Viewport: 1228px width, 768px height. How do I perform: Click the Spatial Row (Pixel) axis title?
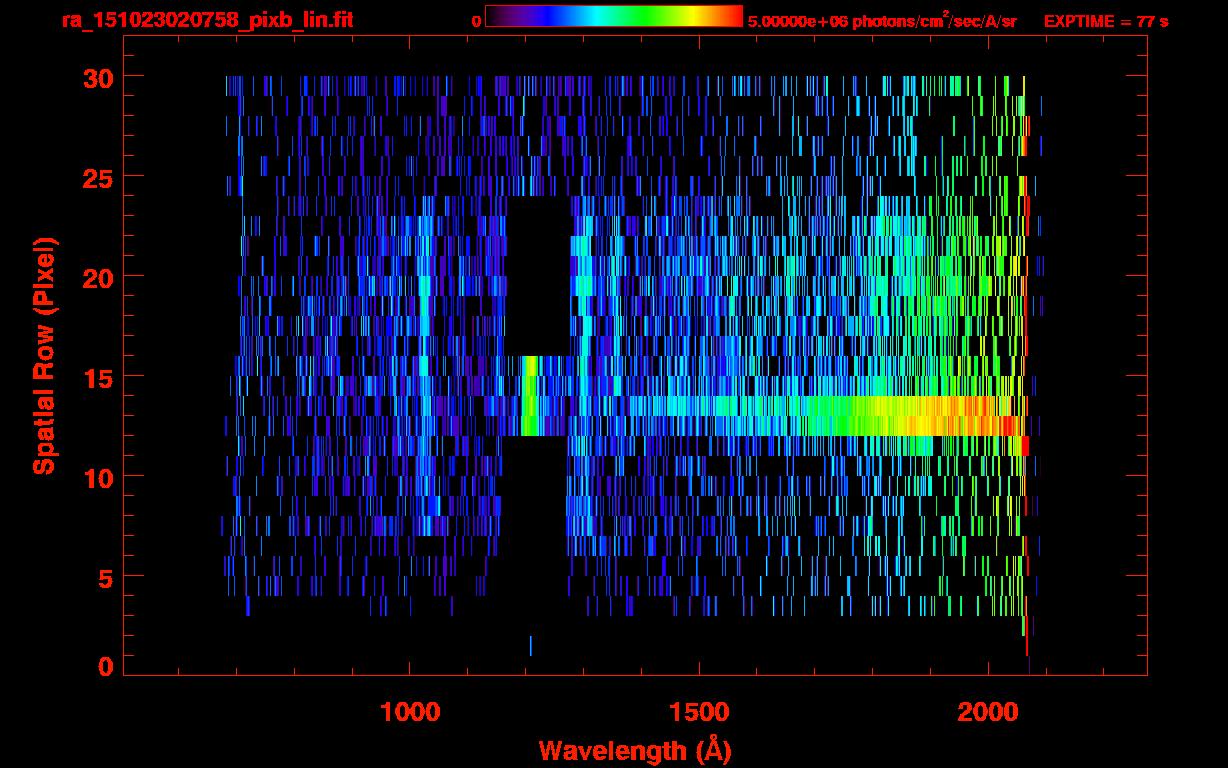coord(45,356)
